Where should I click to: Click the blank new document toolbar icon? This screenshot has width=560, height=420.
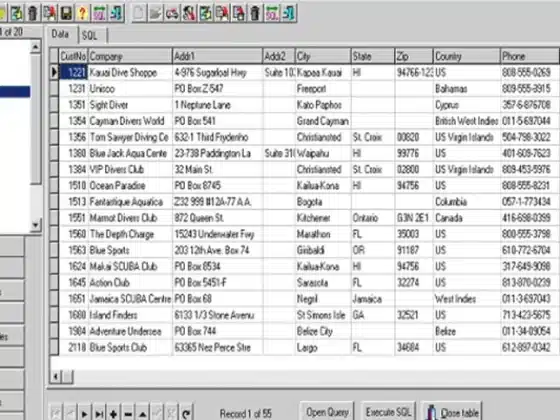tap(139, 13)
